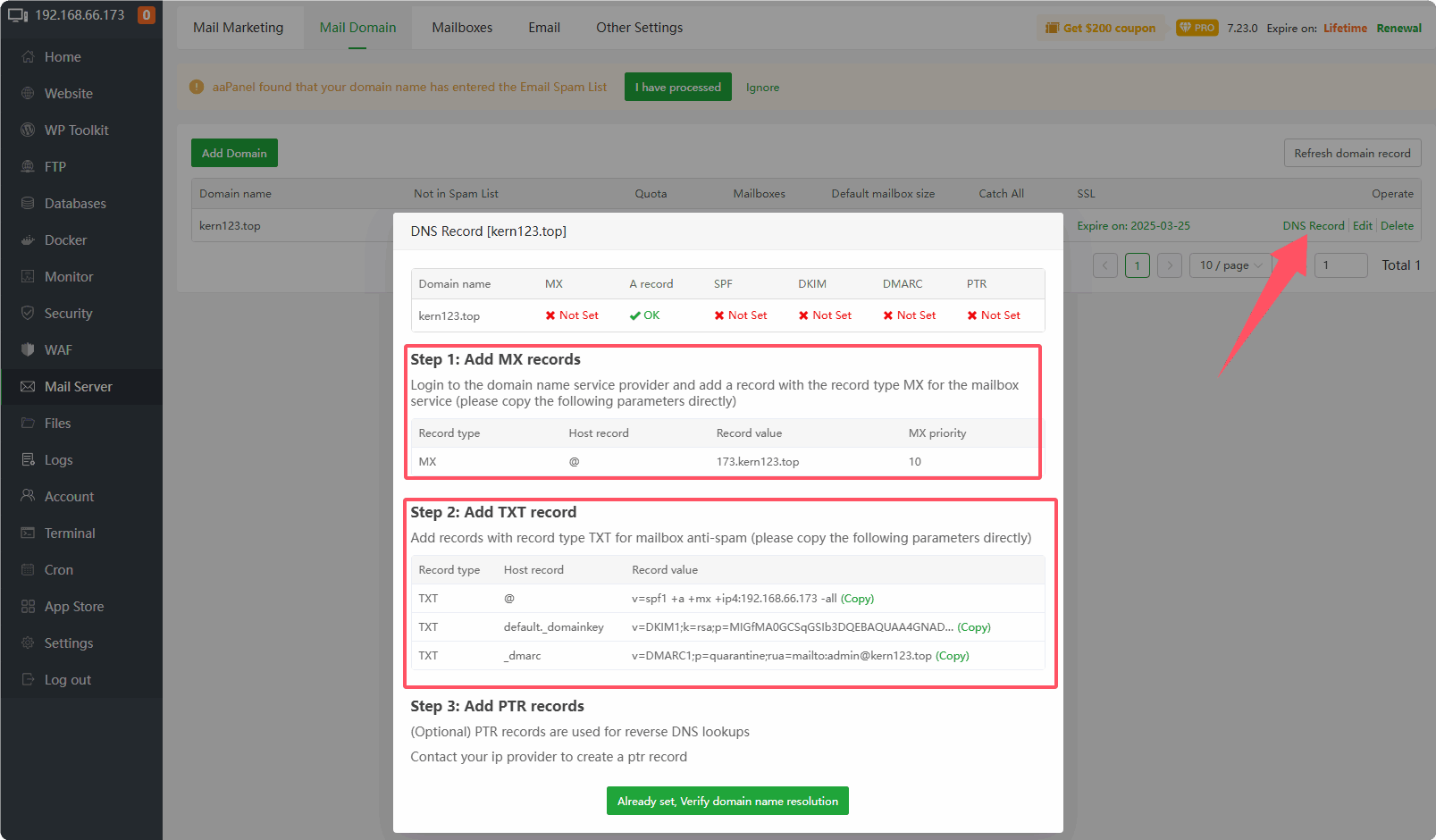Click the App Store grid icon
This screenshot has height=840, width=1436.
click(x=28, y=606)
